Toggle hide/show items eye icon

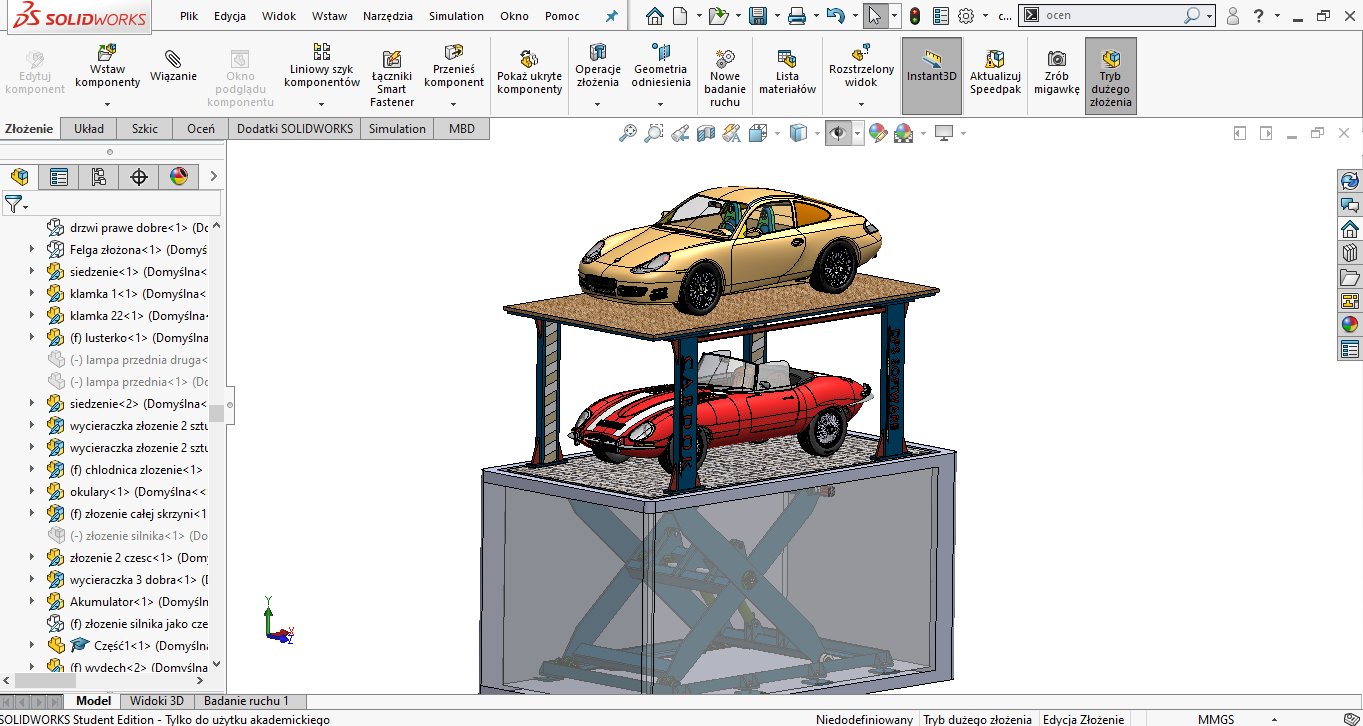pyautogui.click(x=837, y=133)
